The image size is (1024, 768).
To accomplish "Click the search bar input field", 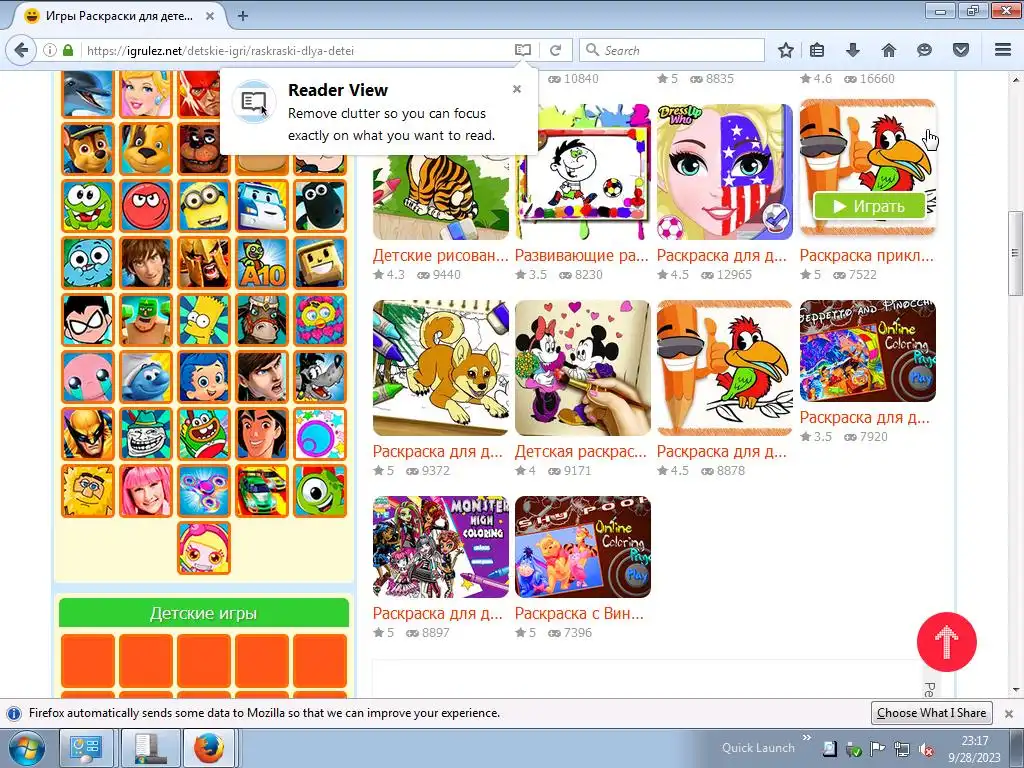I will coord(672,50).
